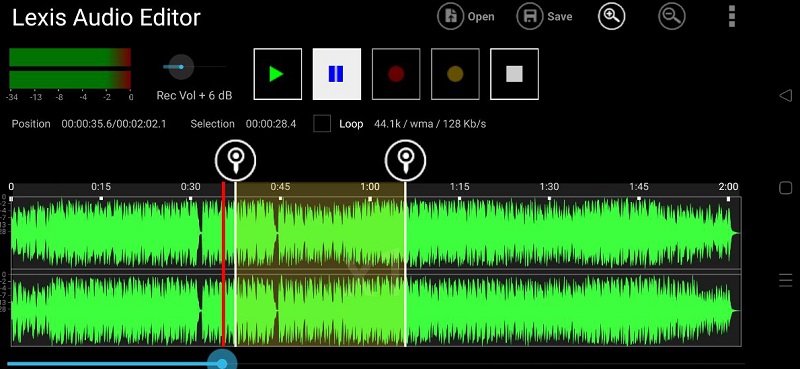Click the Lexis Audio Editor title

point(106,18)
